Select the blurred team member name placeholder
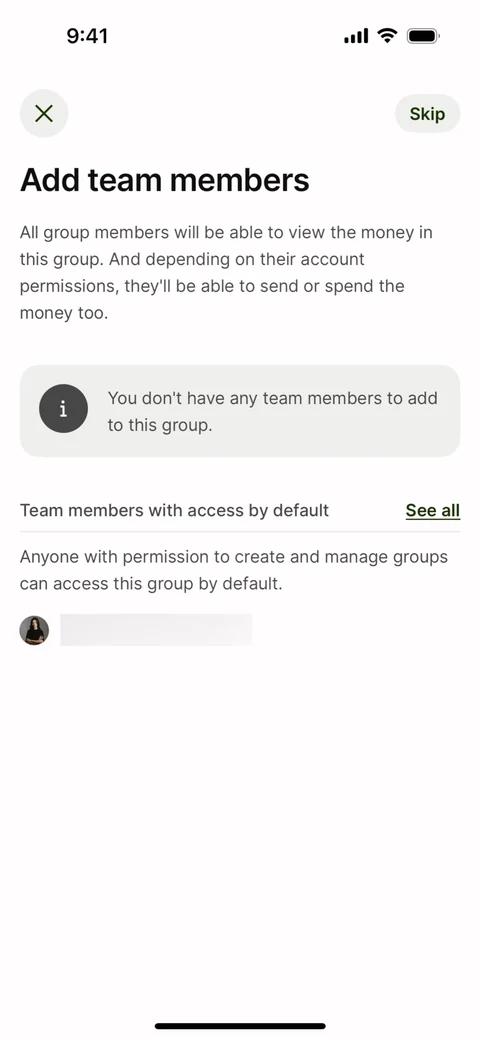 click(156, 629)
